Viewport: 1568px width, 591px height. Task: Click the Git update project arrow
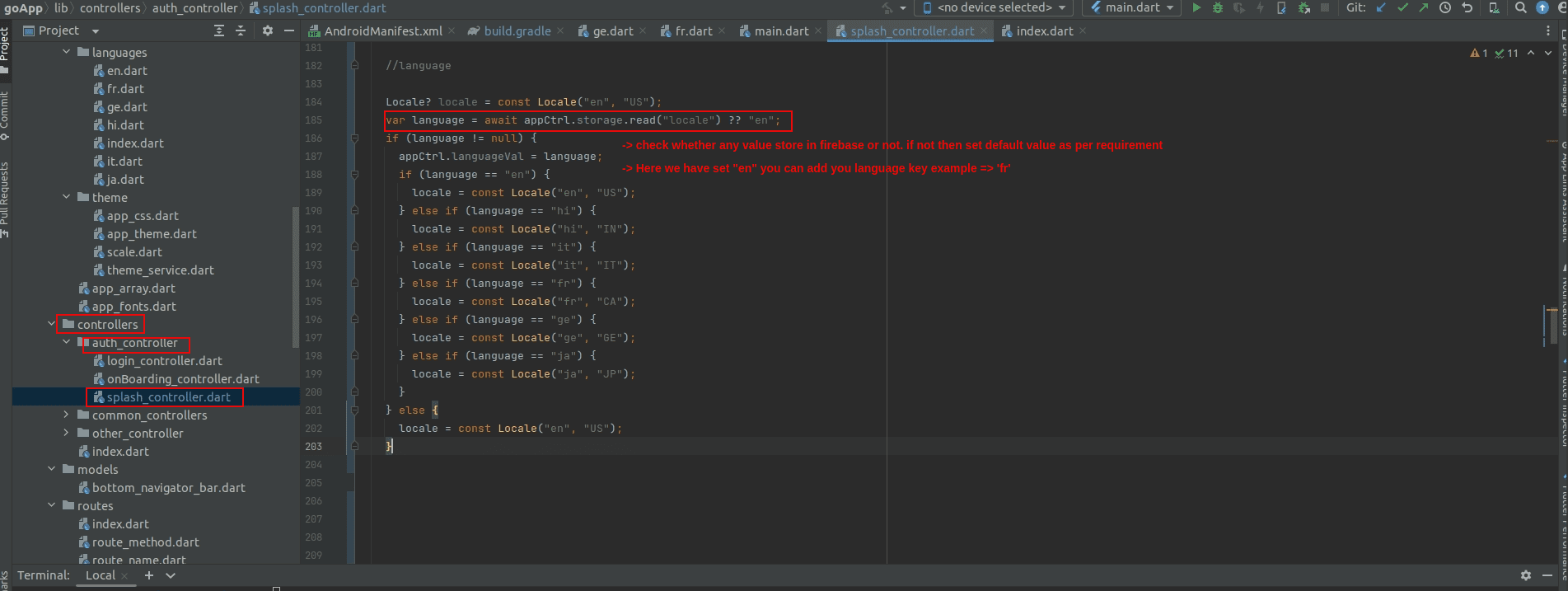click(x=1381, y=7)
